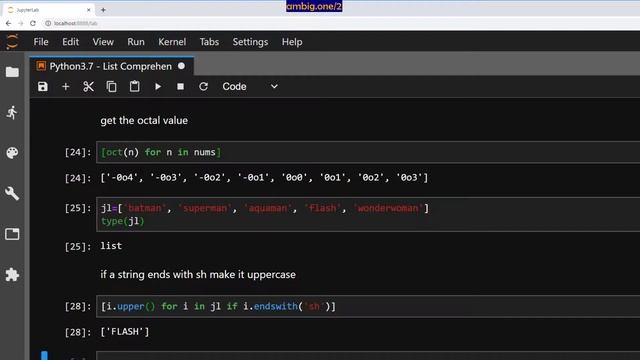Open the File menu
This screenshot has height=360, width=640.
[41, 42]
